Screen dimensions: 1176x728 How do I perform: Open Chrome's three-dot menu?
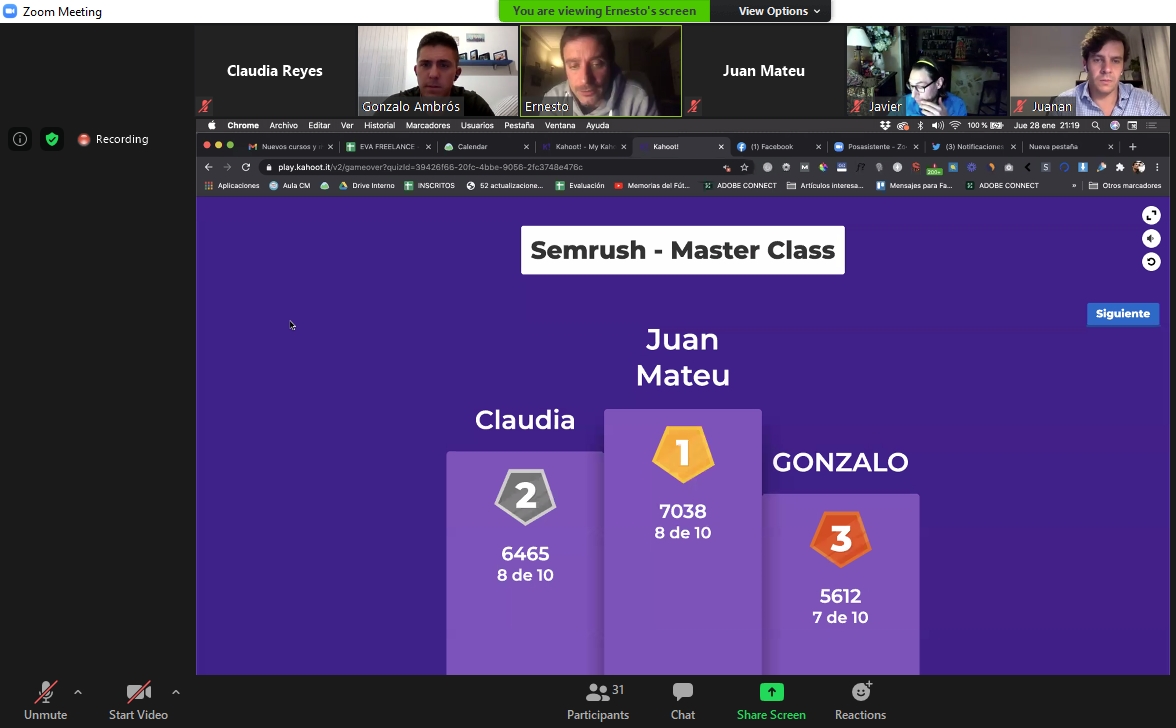point(1157,167)
